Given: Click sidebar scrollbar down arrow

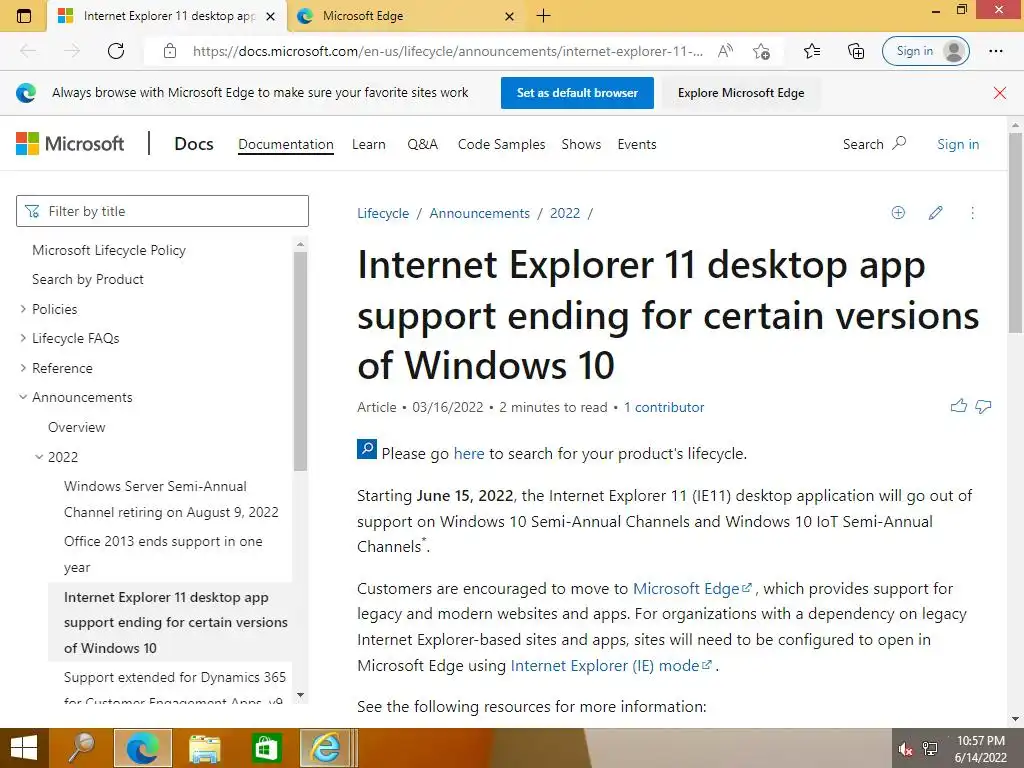Looking at the screenshot, I should (300, 696).
